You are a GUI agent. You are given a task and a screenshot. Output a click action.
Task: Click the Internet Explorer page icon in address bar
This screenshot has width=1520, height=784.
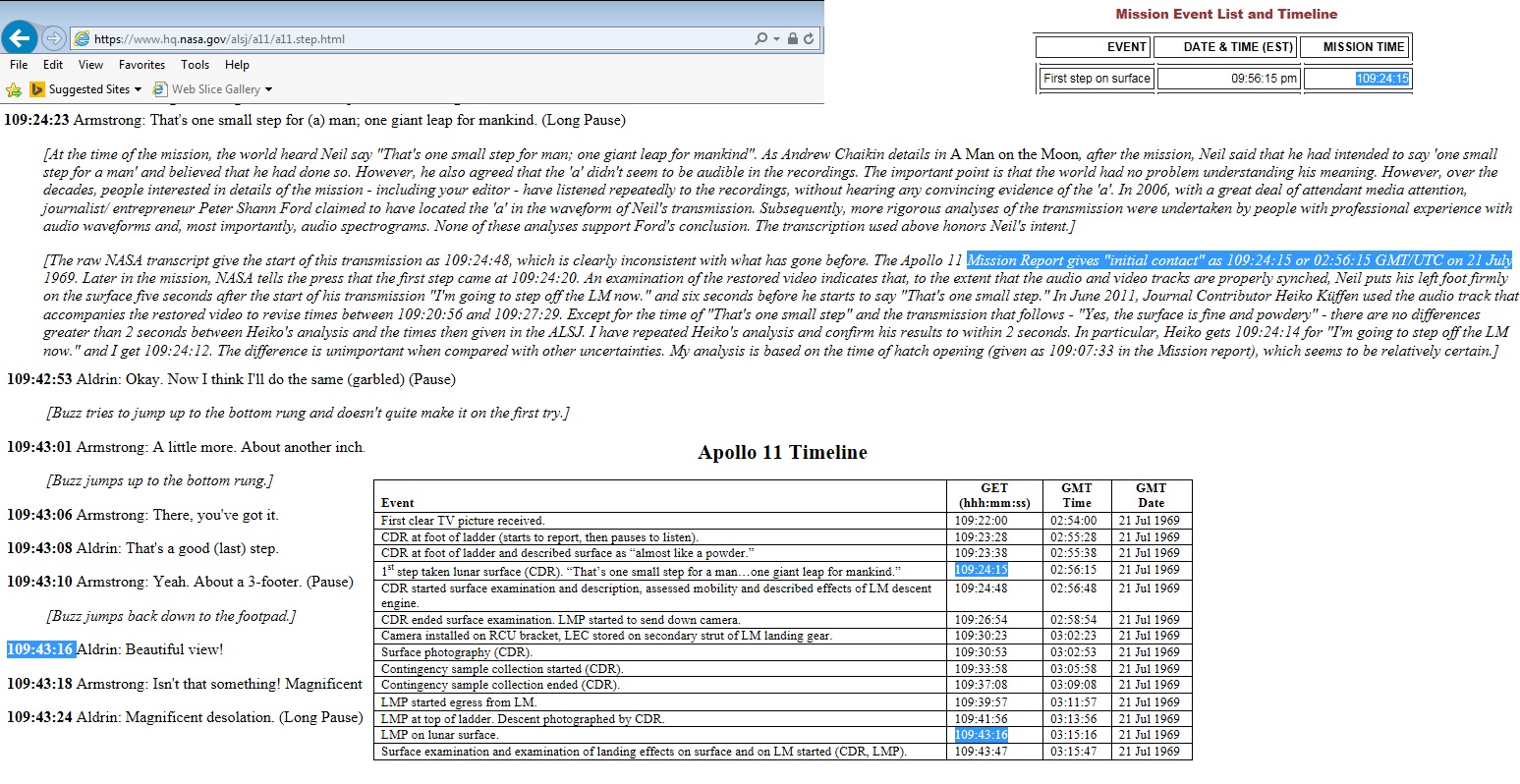click(83, 39)
